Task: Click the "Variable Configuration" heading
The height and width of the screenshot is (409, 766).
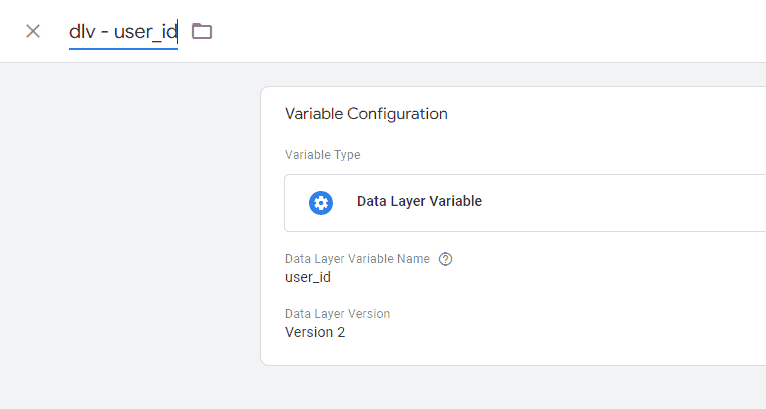Action: click(x=366, y=114)
